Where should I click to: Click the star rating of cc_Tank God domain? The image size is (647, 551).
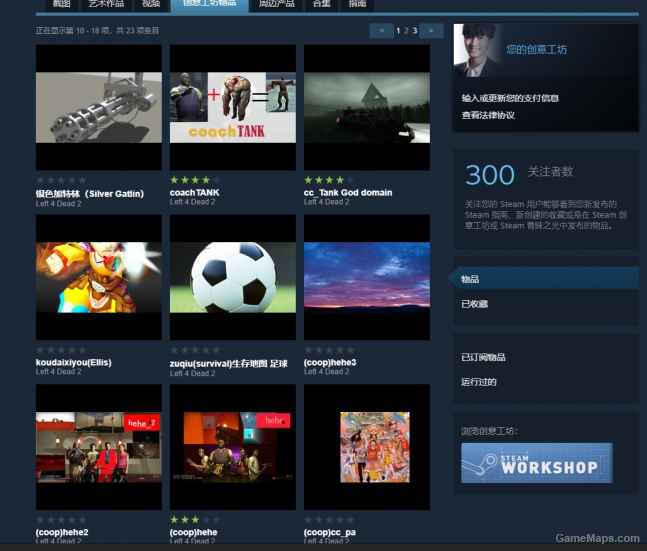329,180
